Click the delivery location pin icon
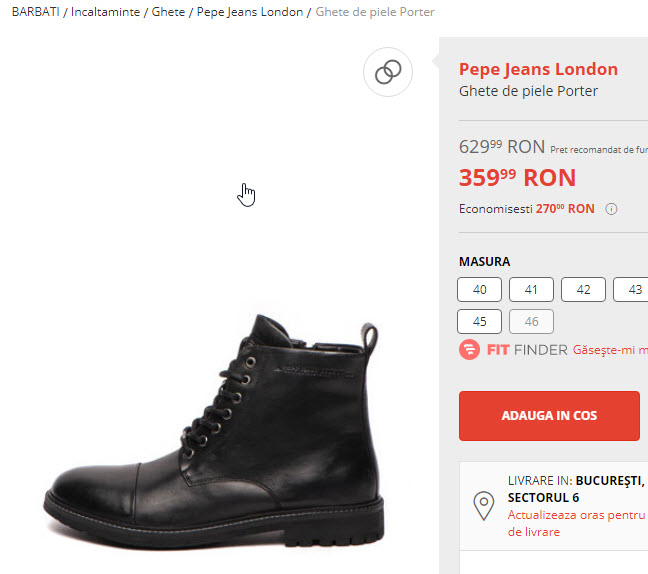Screen dimensions: 648x574 tap(484, 505)
